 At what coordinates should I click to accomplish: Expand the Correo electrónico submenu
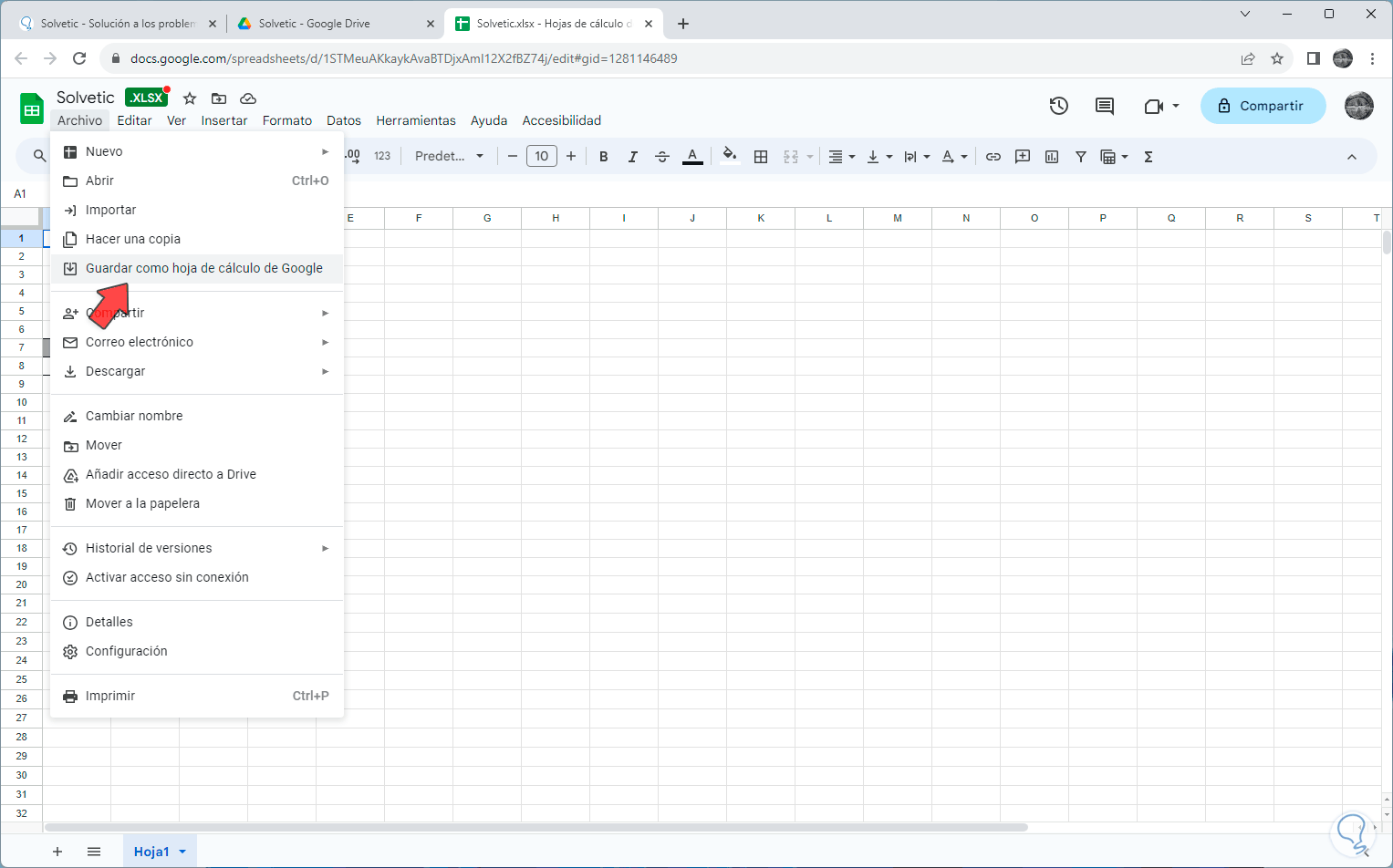[x=197, y=342]
